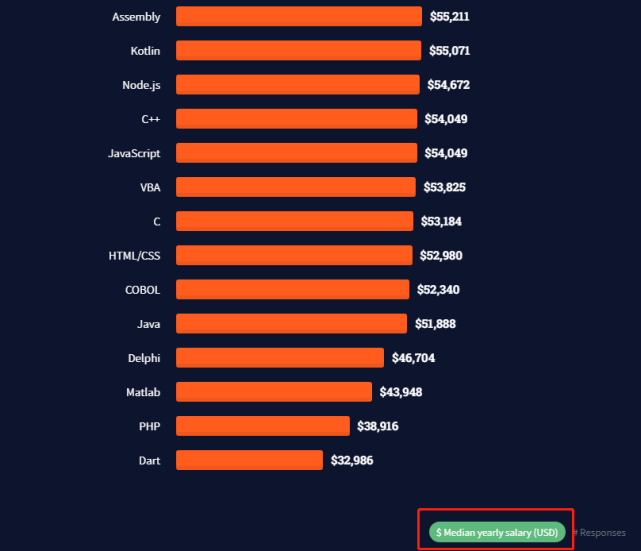This screenshot has height=551, width=641.
Task: Click the Delphi orange bar
Action: pyautogui.click(x=279, y=357)
